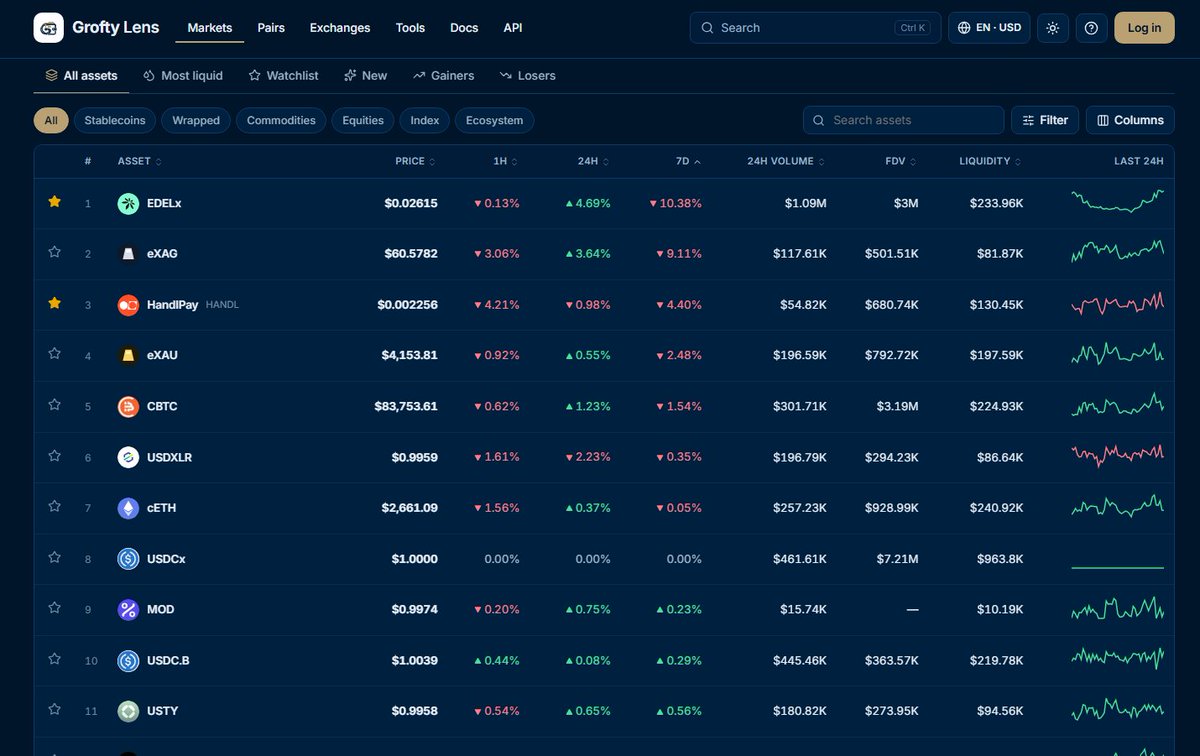
Task: Open the help question mark icon
Action: coord(1091,28)
